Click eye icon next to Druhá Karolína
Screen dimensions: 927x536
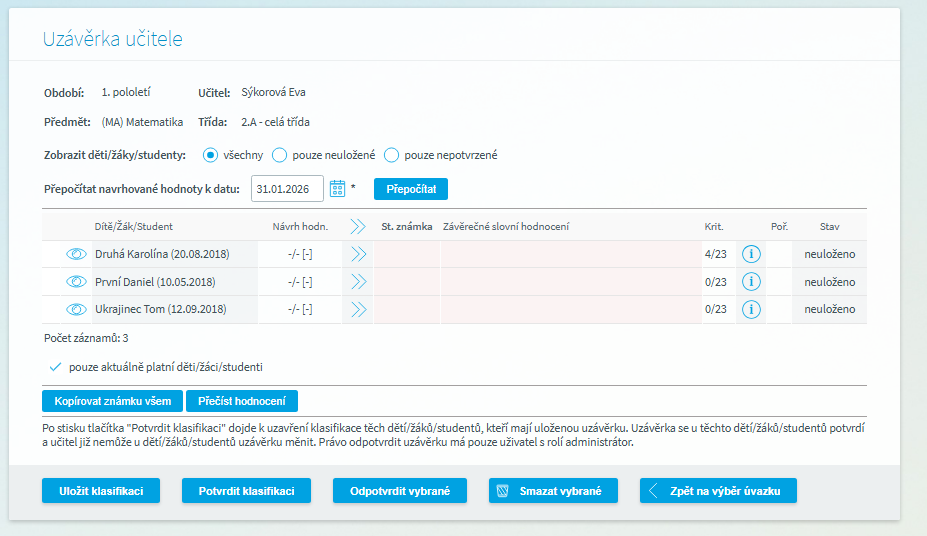pyautogui.click(x=77, y=254)
